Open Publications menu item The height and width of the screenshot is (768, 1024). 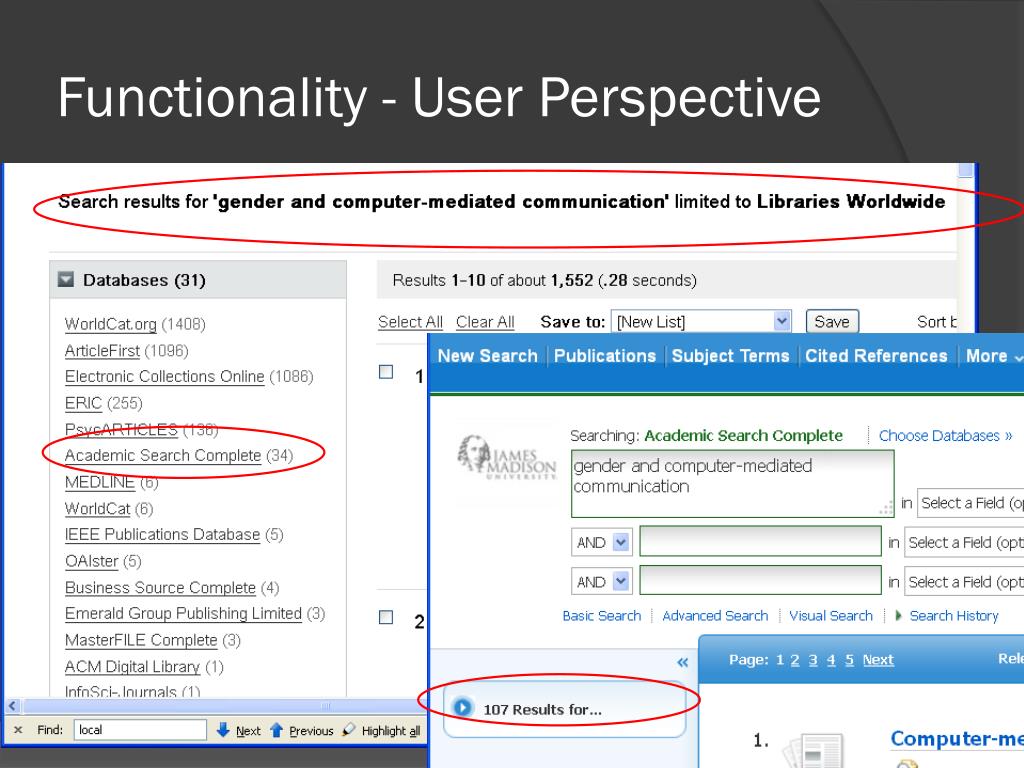[605, 356]
